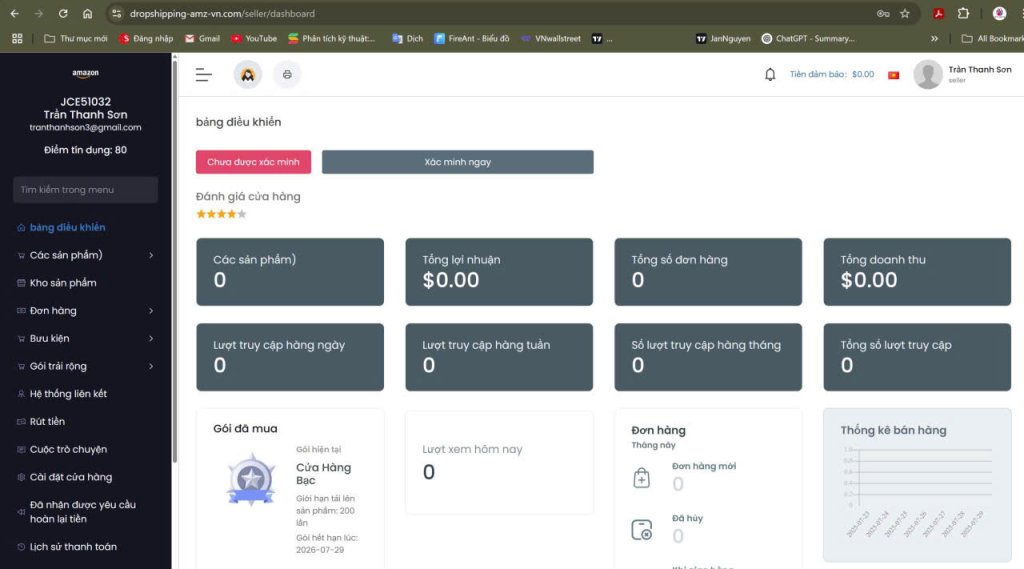1024x569 pixels.
Task: Click the Tổng lợi nhuận $0.00 card
Action: [499, 272]
